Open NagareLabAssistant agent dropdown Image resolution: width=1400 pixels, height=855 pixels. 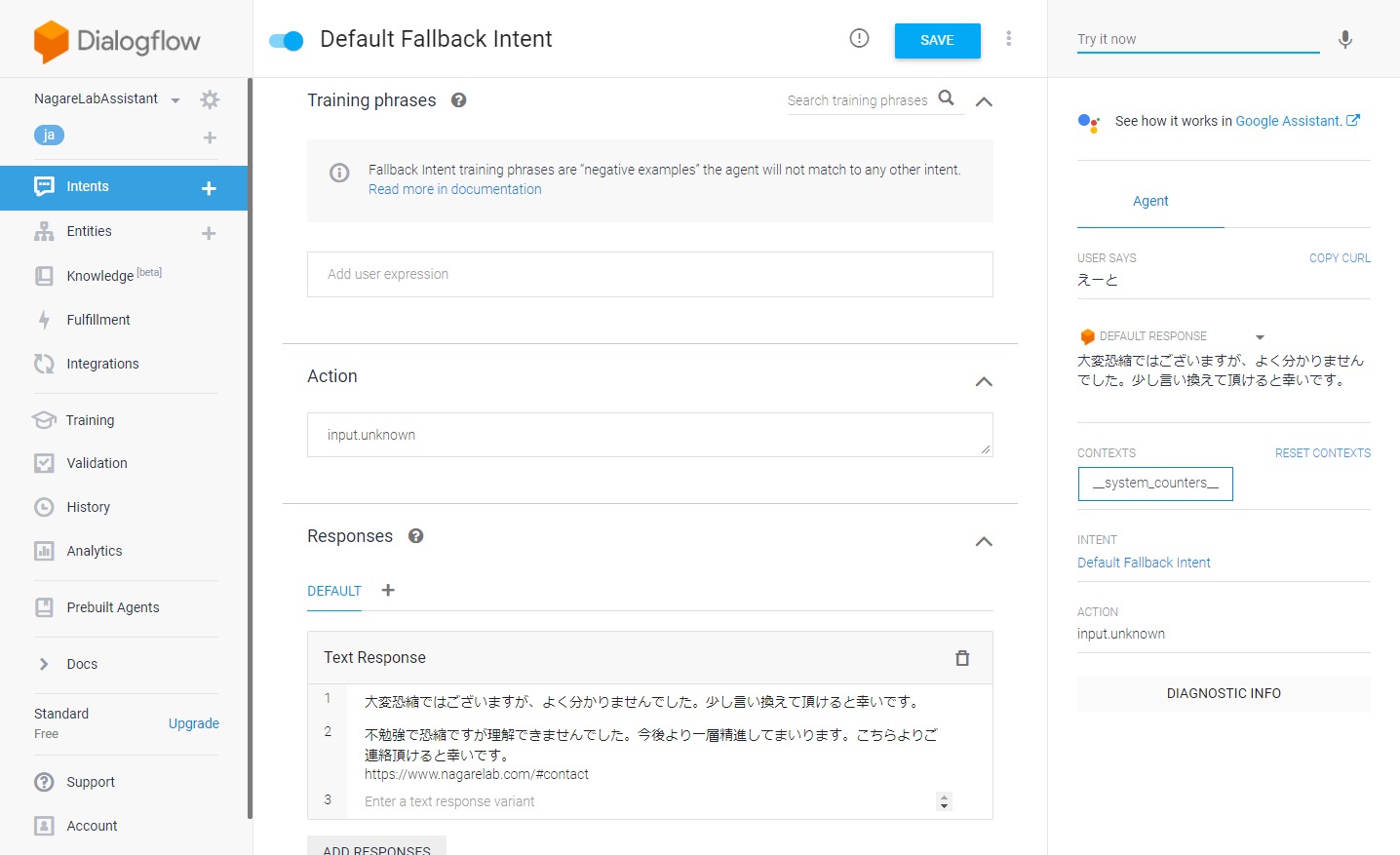click(175, 99)
